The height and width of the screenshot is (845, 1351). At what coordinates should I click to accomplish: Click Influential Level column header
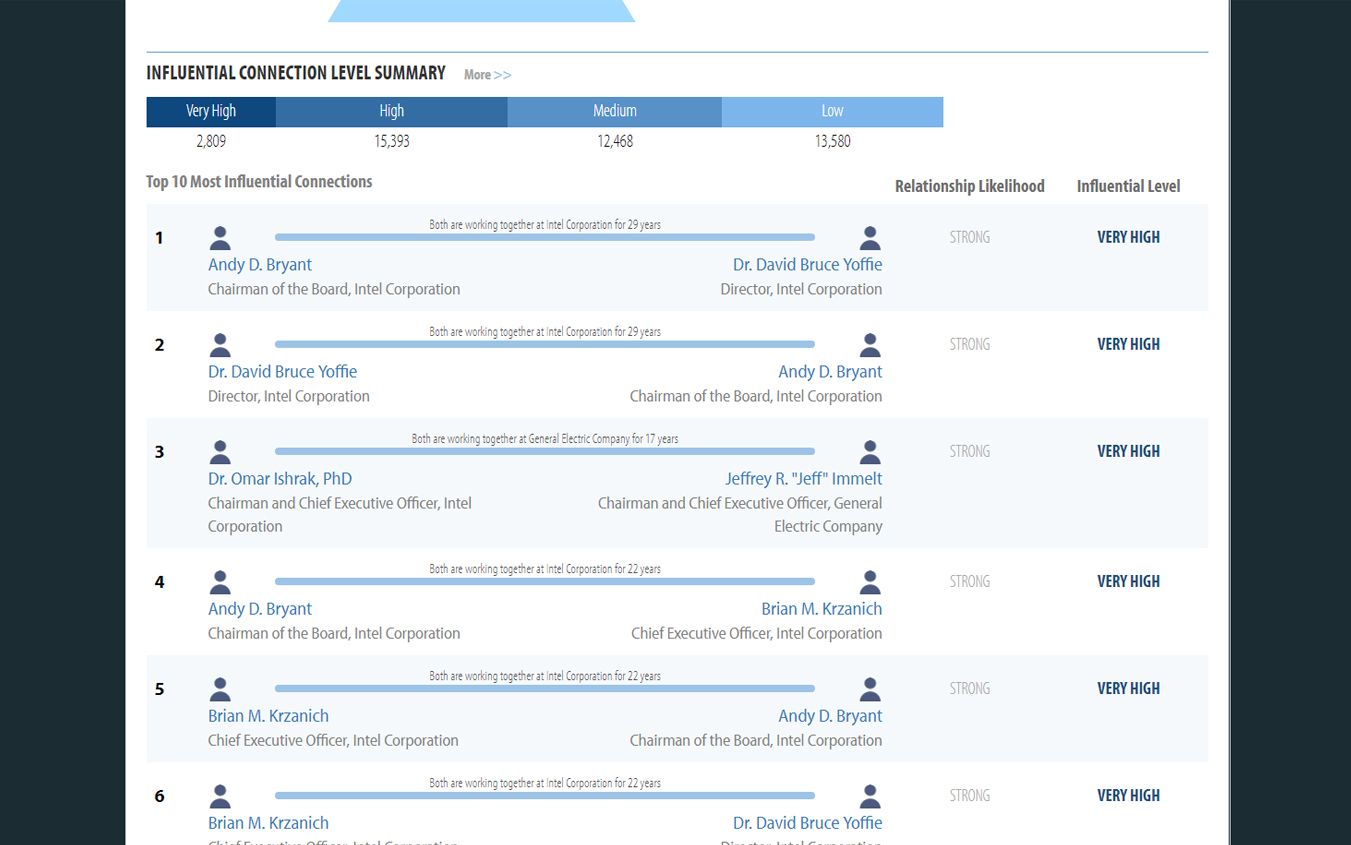(1128, 186)
